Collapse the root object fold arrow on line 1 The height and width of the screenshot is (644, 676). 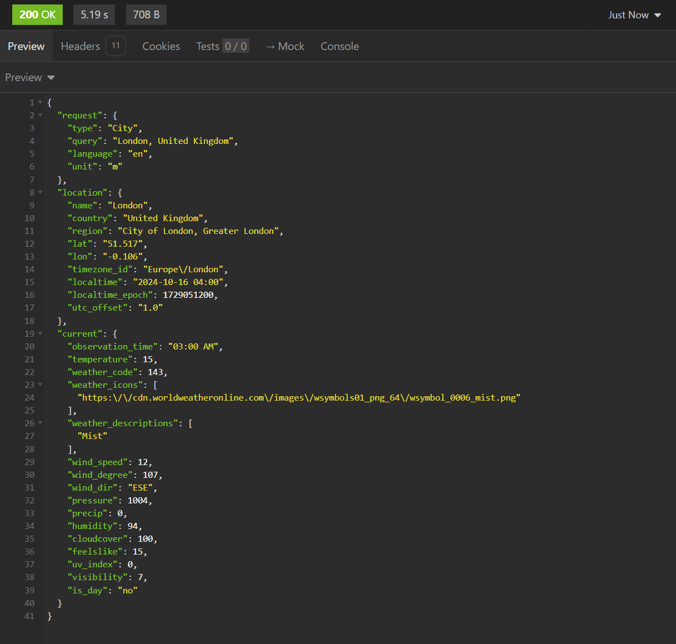[40, 103]
